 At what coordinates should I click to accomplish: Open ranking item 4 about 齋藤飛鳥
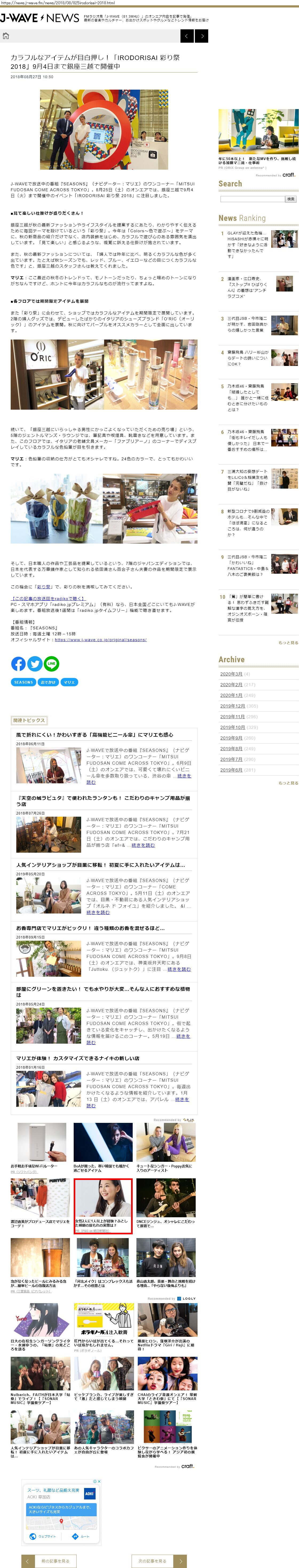tap(248, 358)
